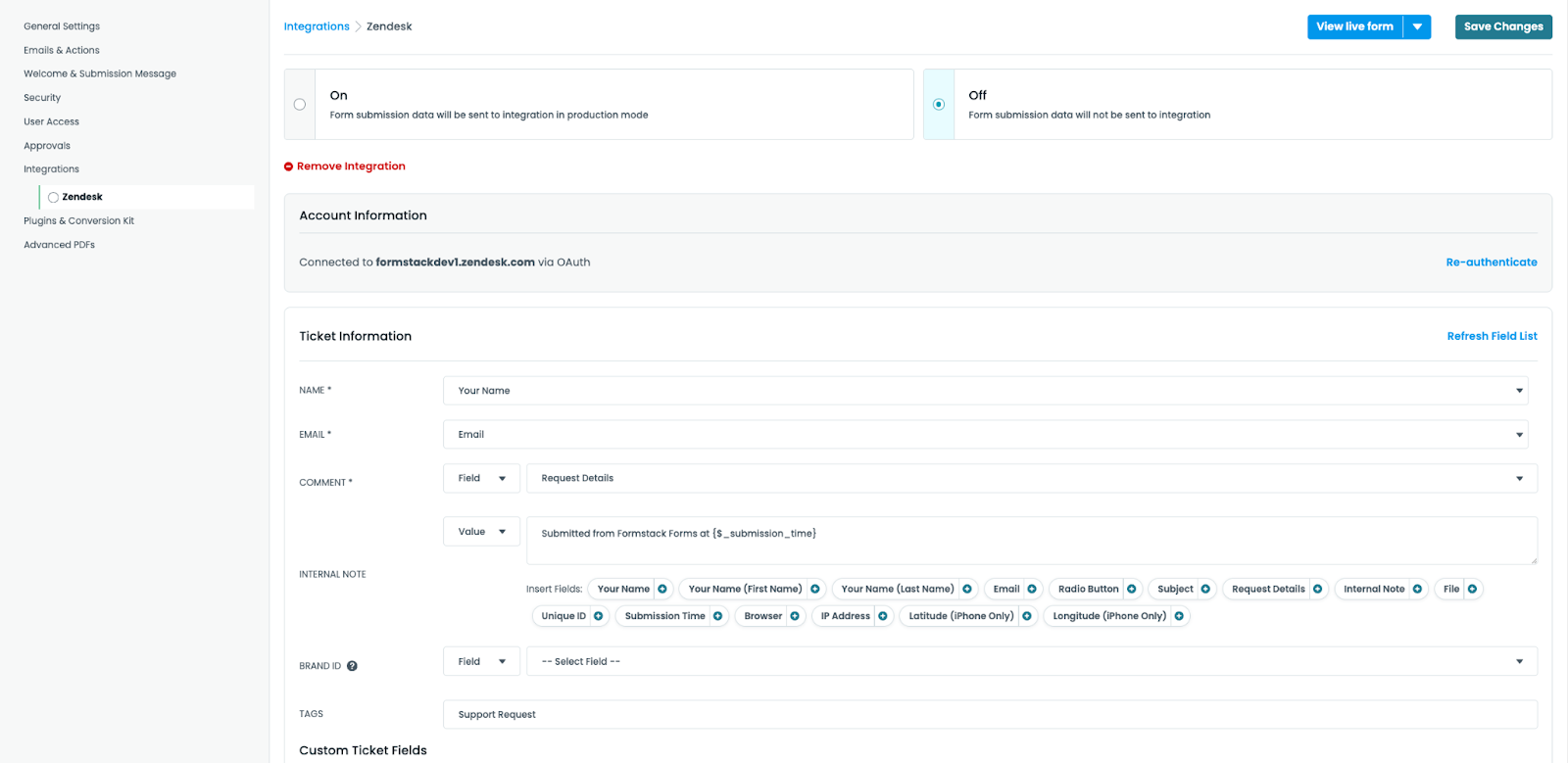Click plus icon on Unique ID chip

599,616
